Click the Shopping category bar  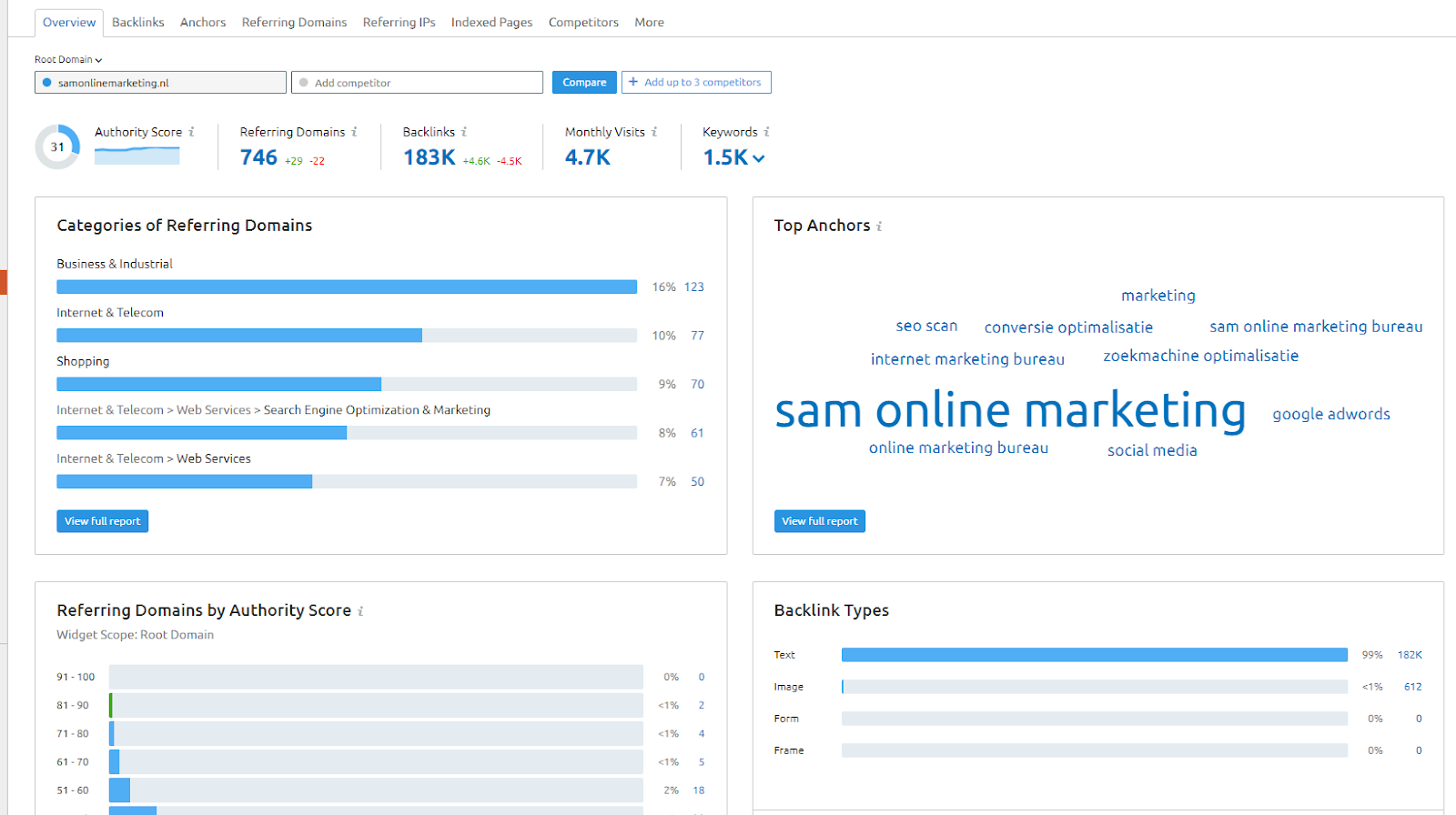click(x=347, y=385)
